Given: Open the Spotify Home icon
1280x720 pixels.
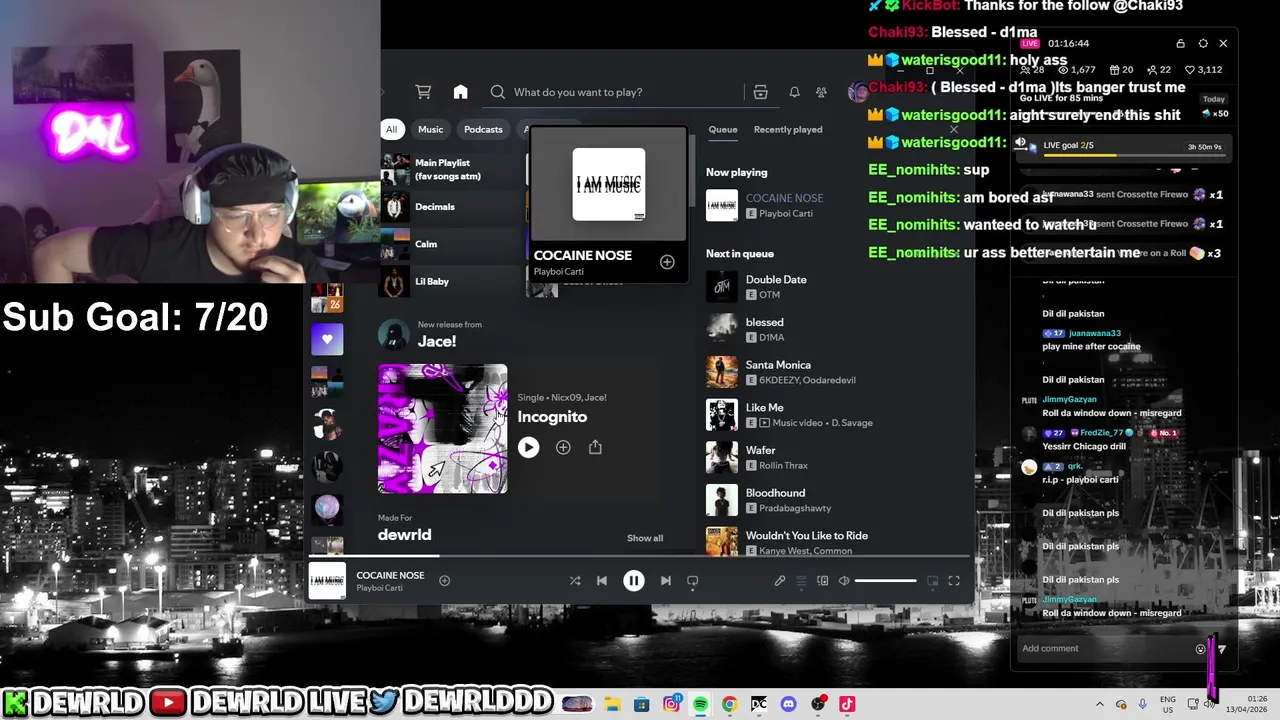Looking at the screenshot, I should 460,92.
